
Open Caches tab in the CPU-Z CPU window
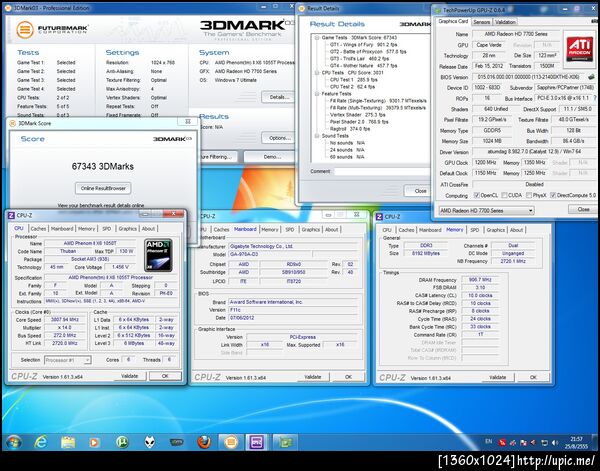point(38,228)
